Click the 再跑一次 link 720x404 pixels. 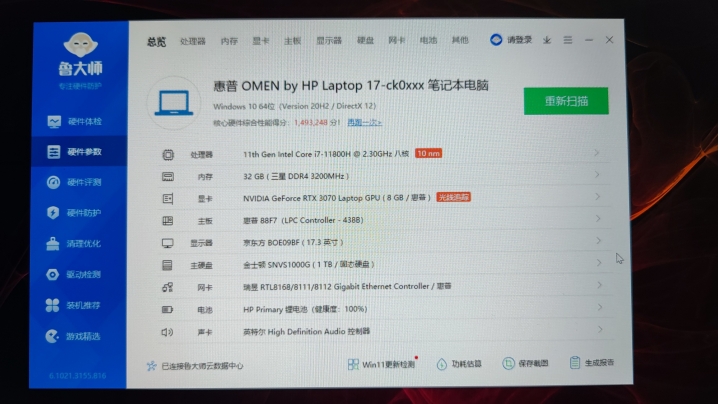(364, 123)
